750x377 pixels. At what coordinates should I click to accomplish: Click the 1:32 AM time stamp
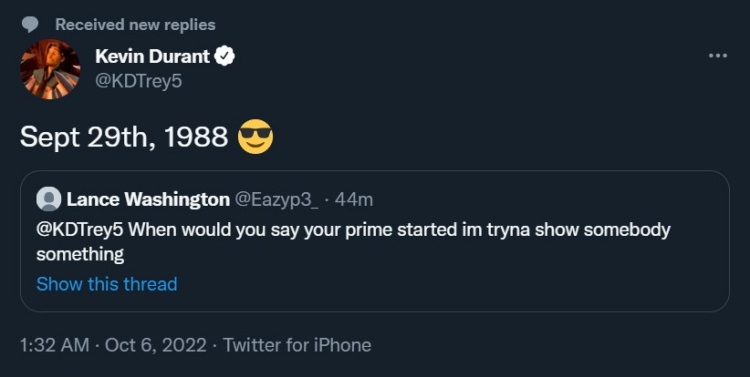tap(55, 345)
